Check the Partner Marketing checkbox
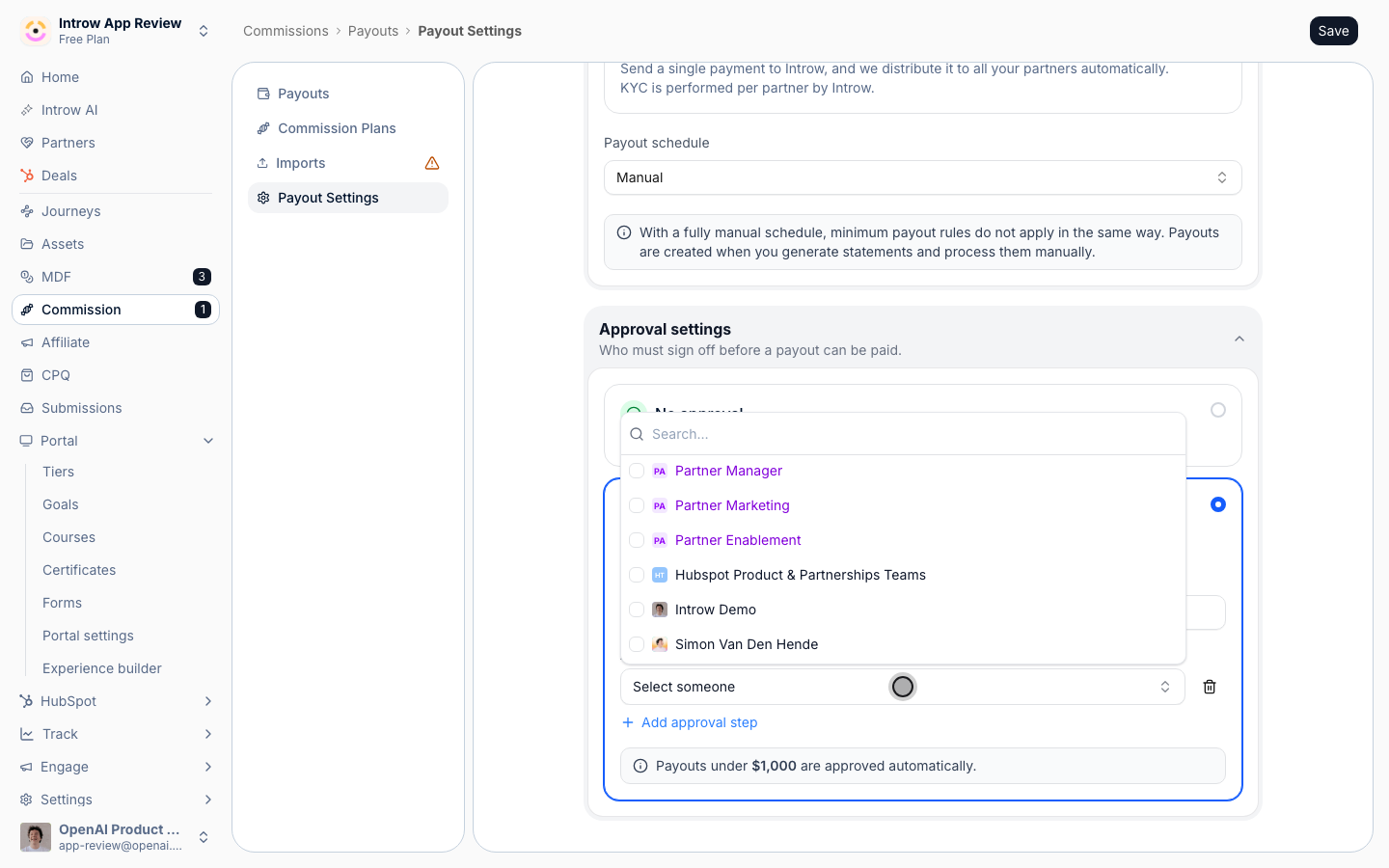1389x868 pixels. (637, 505)
